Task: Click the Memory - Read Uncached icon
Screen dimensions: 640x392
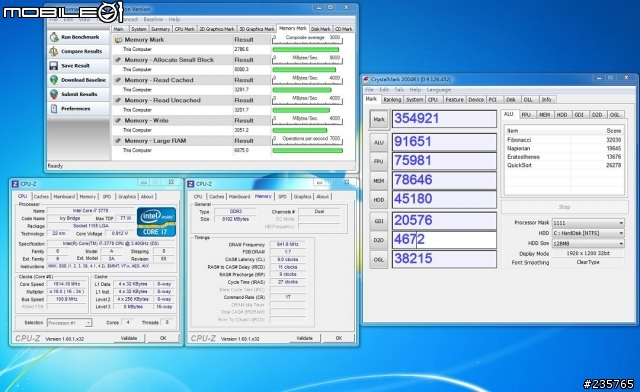Action: click(x=118, y=100)
